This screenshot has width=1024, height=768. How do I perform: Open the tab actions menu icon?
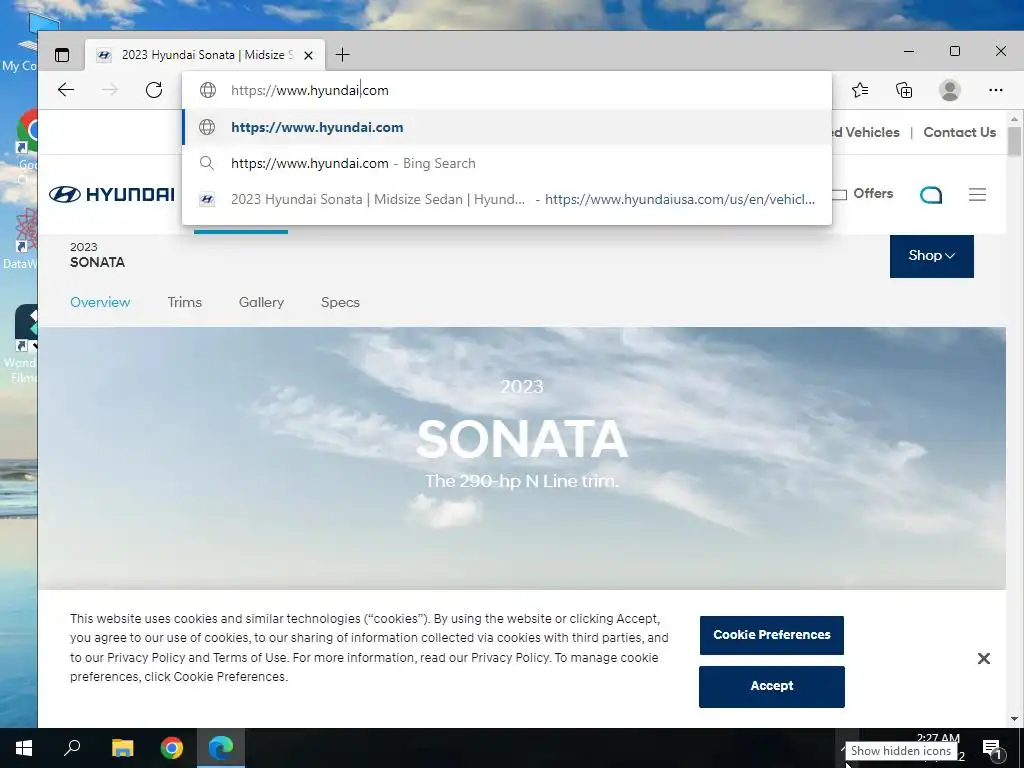(62, 55)
